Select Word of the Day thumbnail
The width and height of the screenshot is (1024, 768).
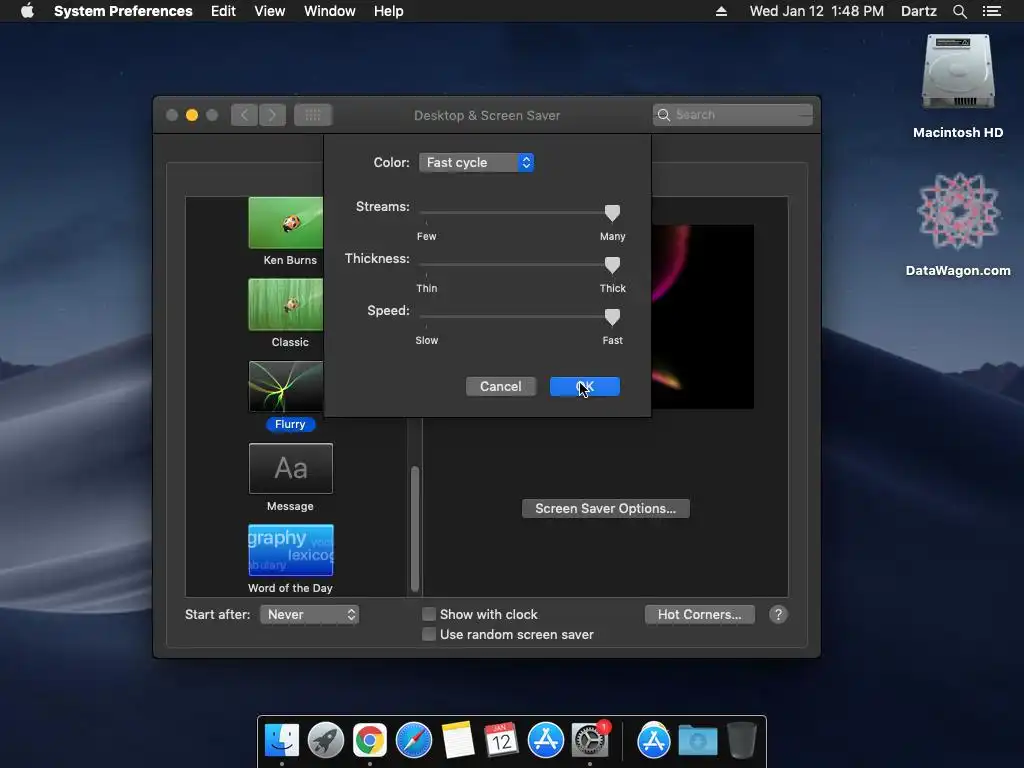291,551
